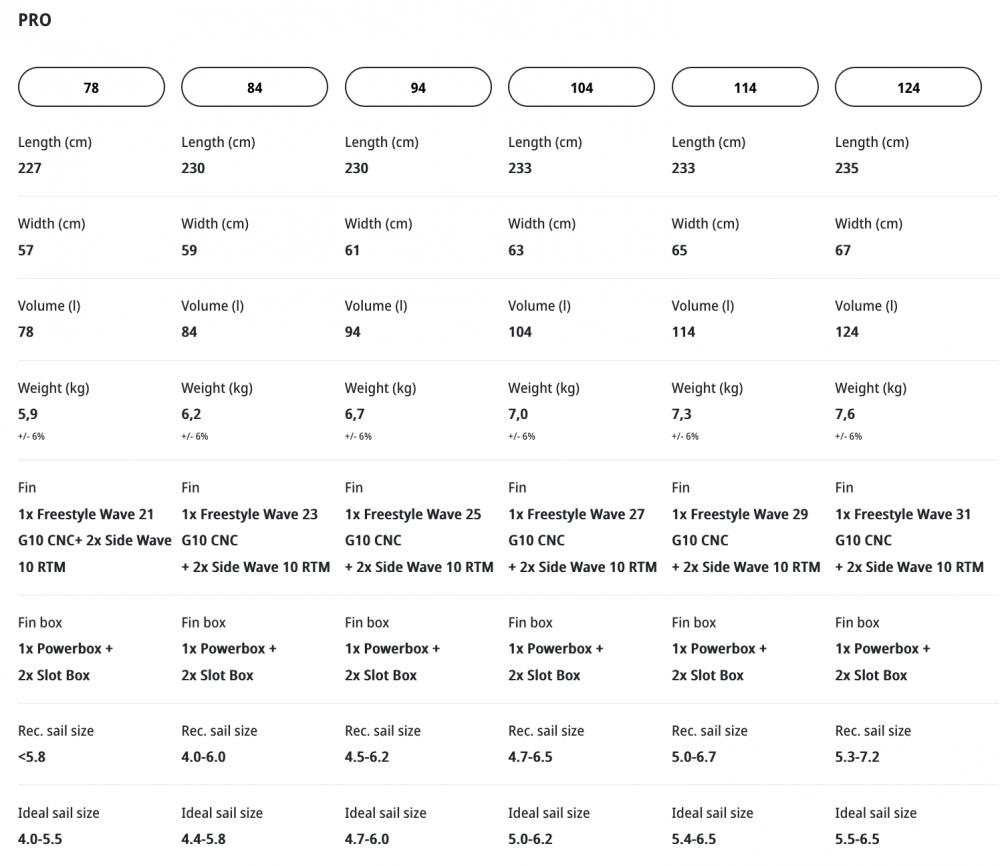Select the 114 size pill button
Image resolution: width=1000 pixels, height=866 pixels.
745,88
